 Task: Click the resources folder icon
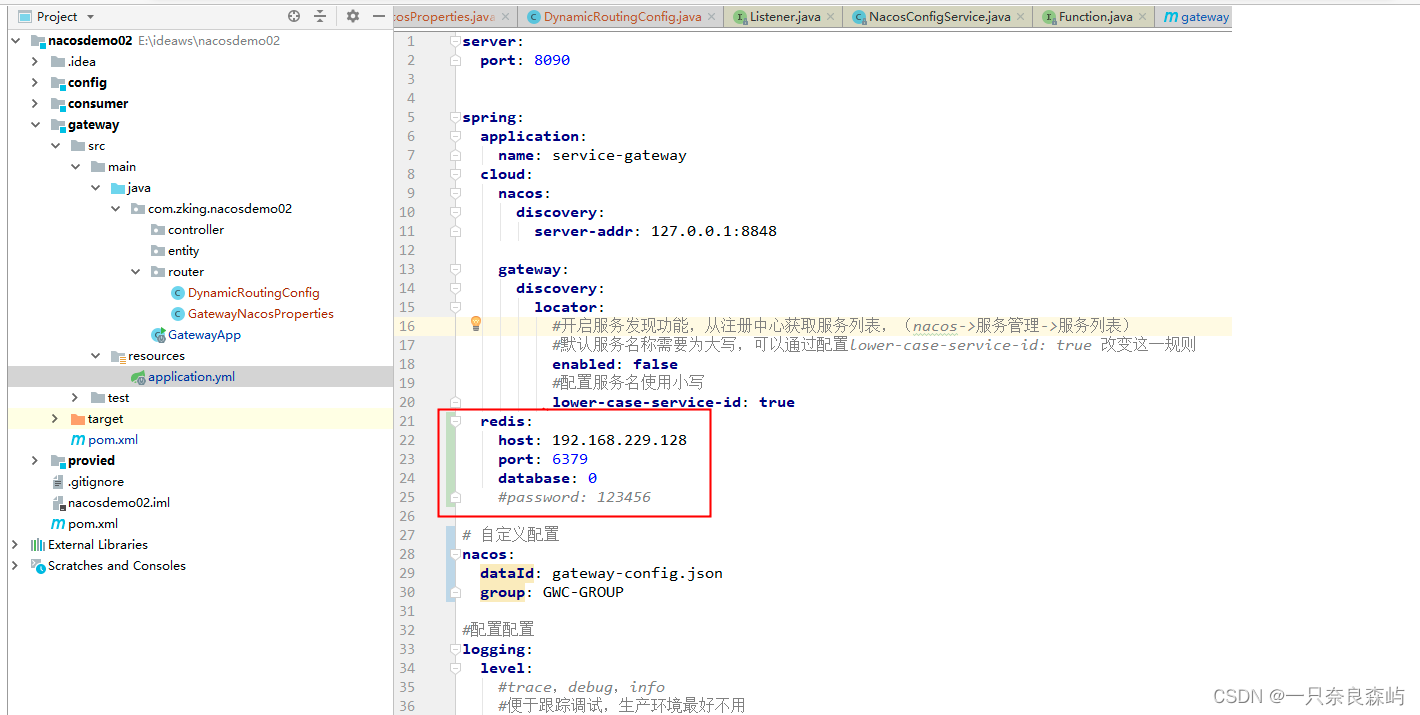pyautogui.click(x=118, y=356)
